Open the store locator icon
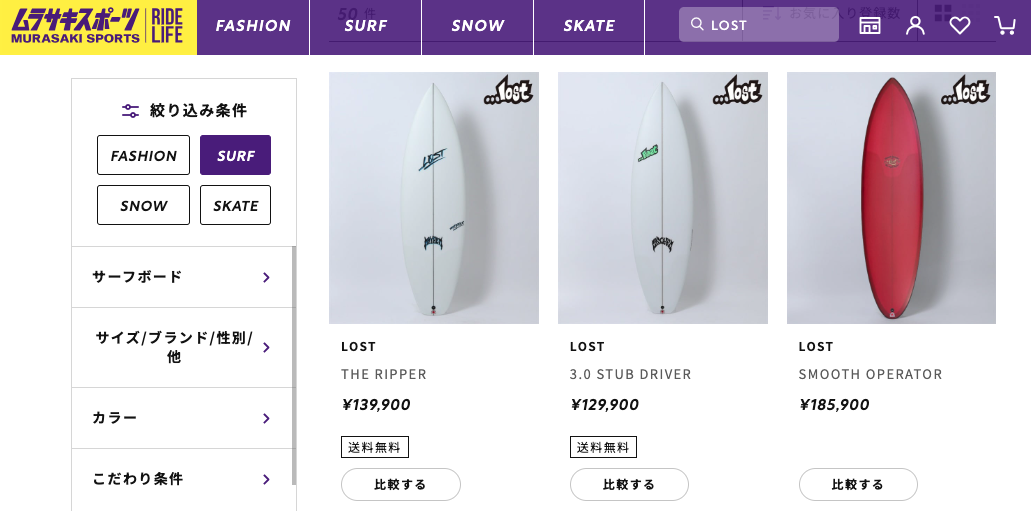The height and width of the screenshot is (511, 1031). pyautogui.click(x=870, y=26)
